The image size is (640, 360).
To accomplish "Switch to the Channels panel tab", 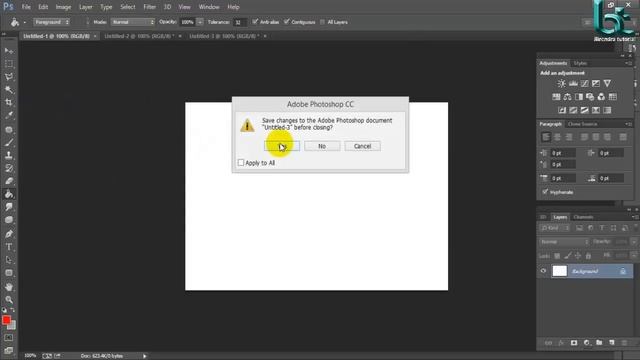I will (583, 217).
